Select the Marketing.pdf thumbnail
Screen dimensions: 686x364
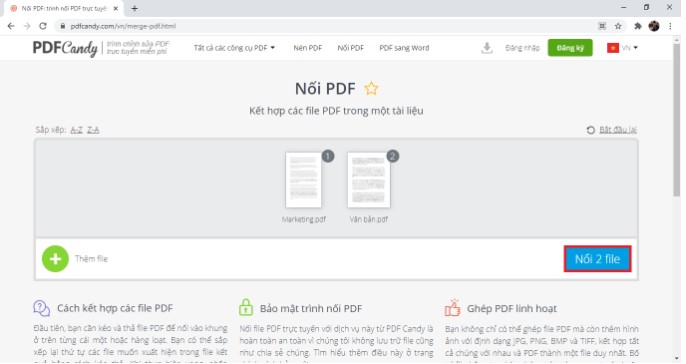tap(304, 180)
